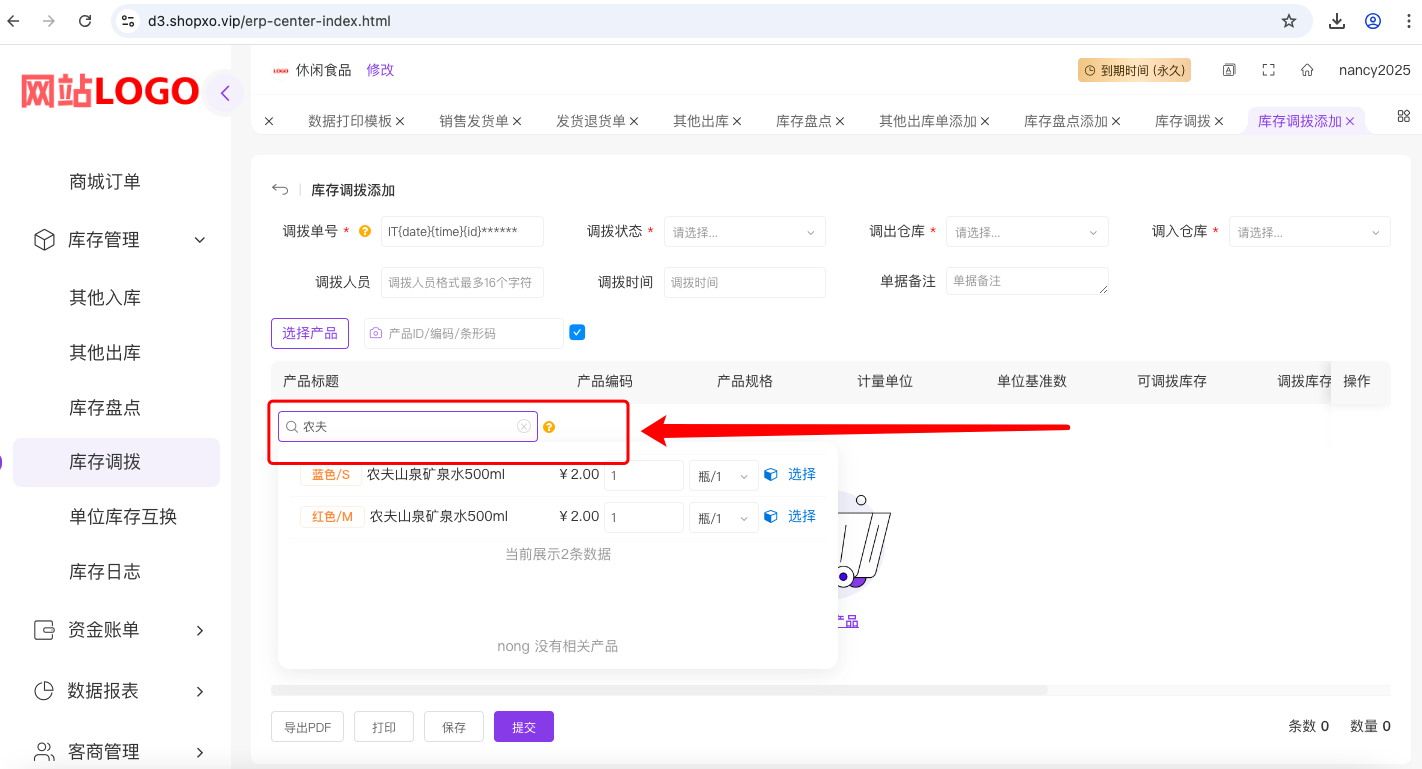The height and width of the screenshot is (769, 1422).
Task: Click 修改 link next to 休闲食品
Action: coord(380,70)
